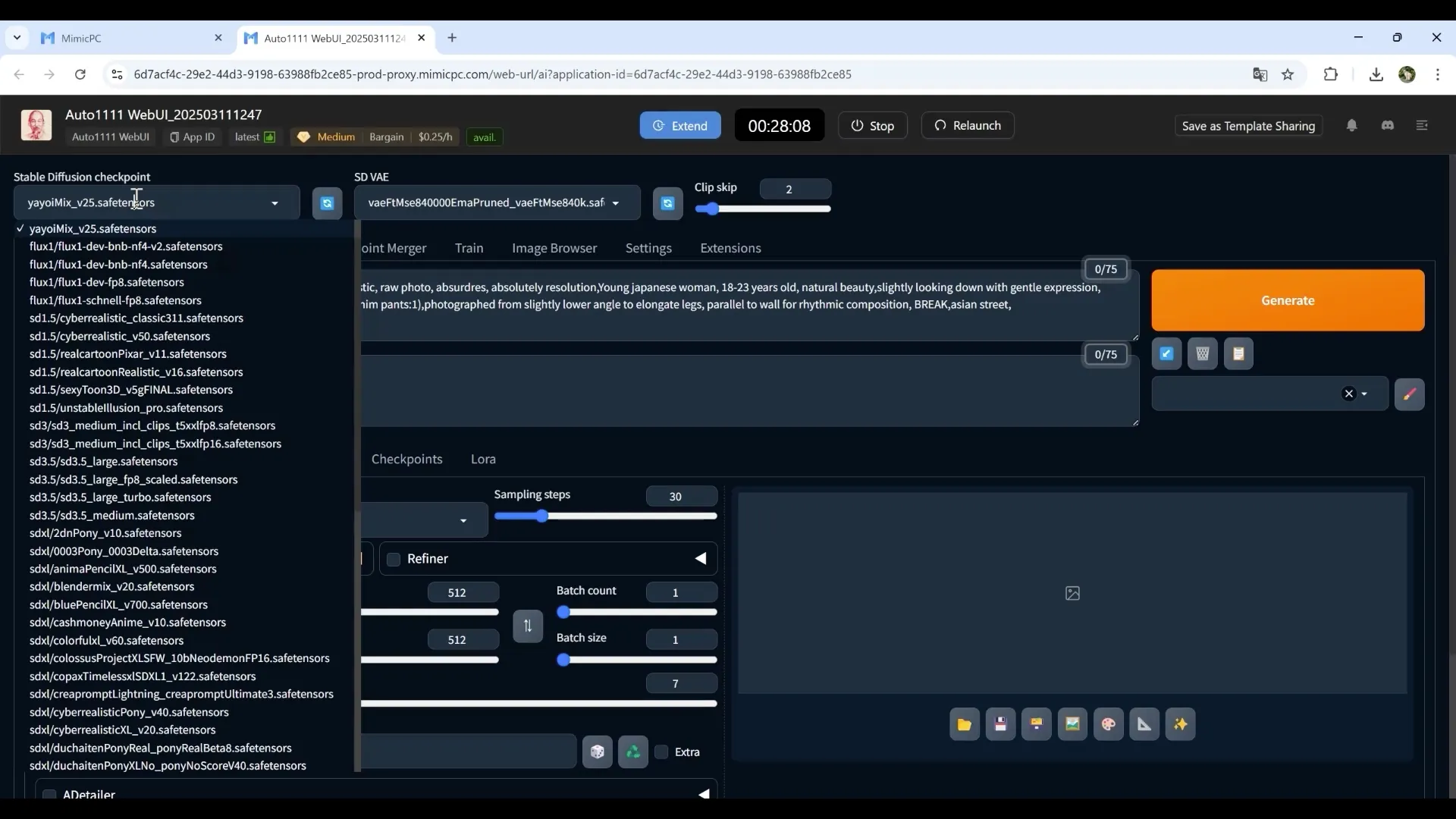Open the header menu lines icon
Viewport: 1456px width, 819px height.
pyautogui.click(x=1422, y=125)
